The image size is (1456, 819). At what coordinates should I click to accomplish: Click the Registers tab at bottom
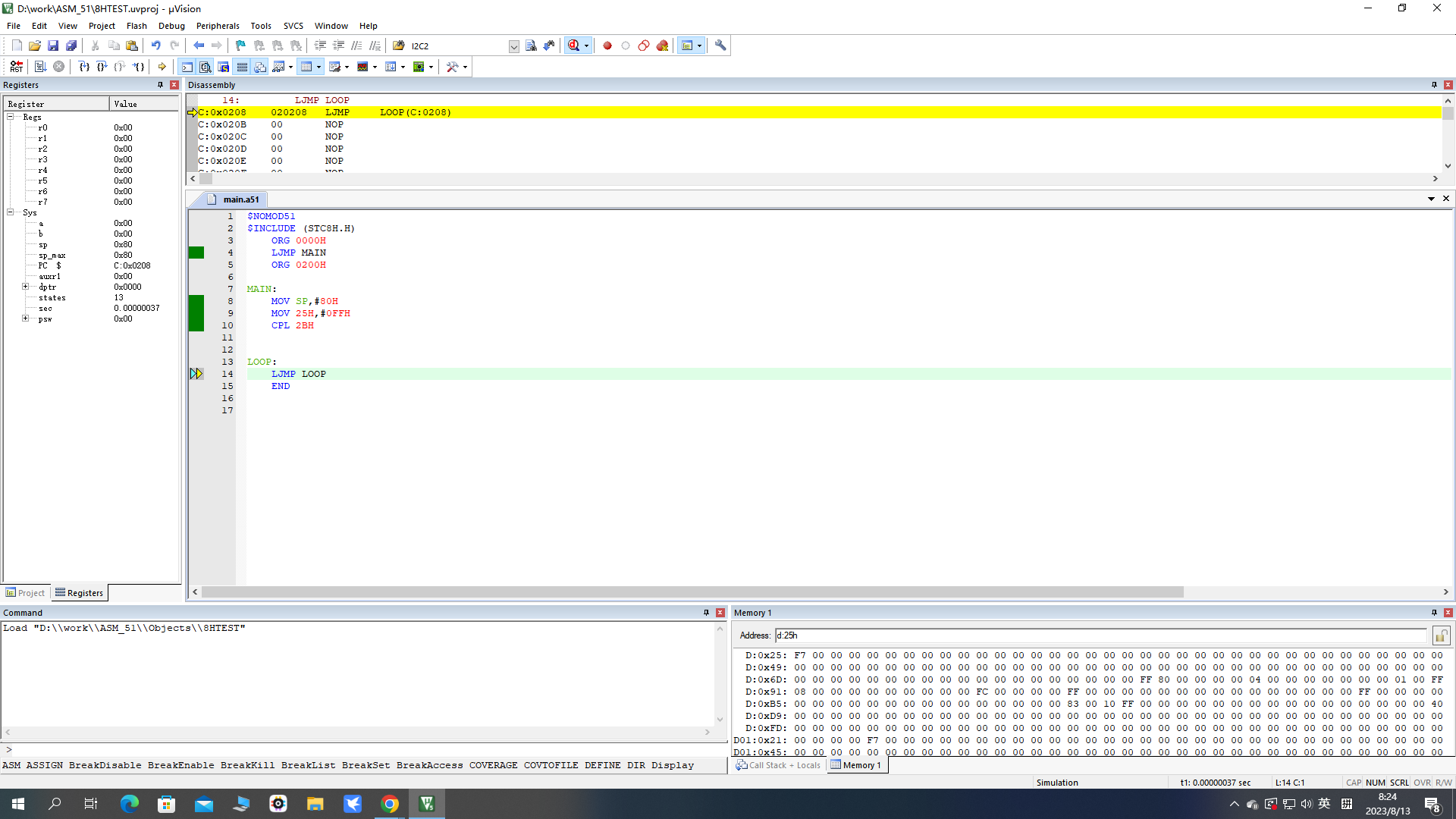point(79,593)
